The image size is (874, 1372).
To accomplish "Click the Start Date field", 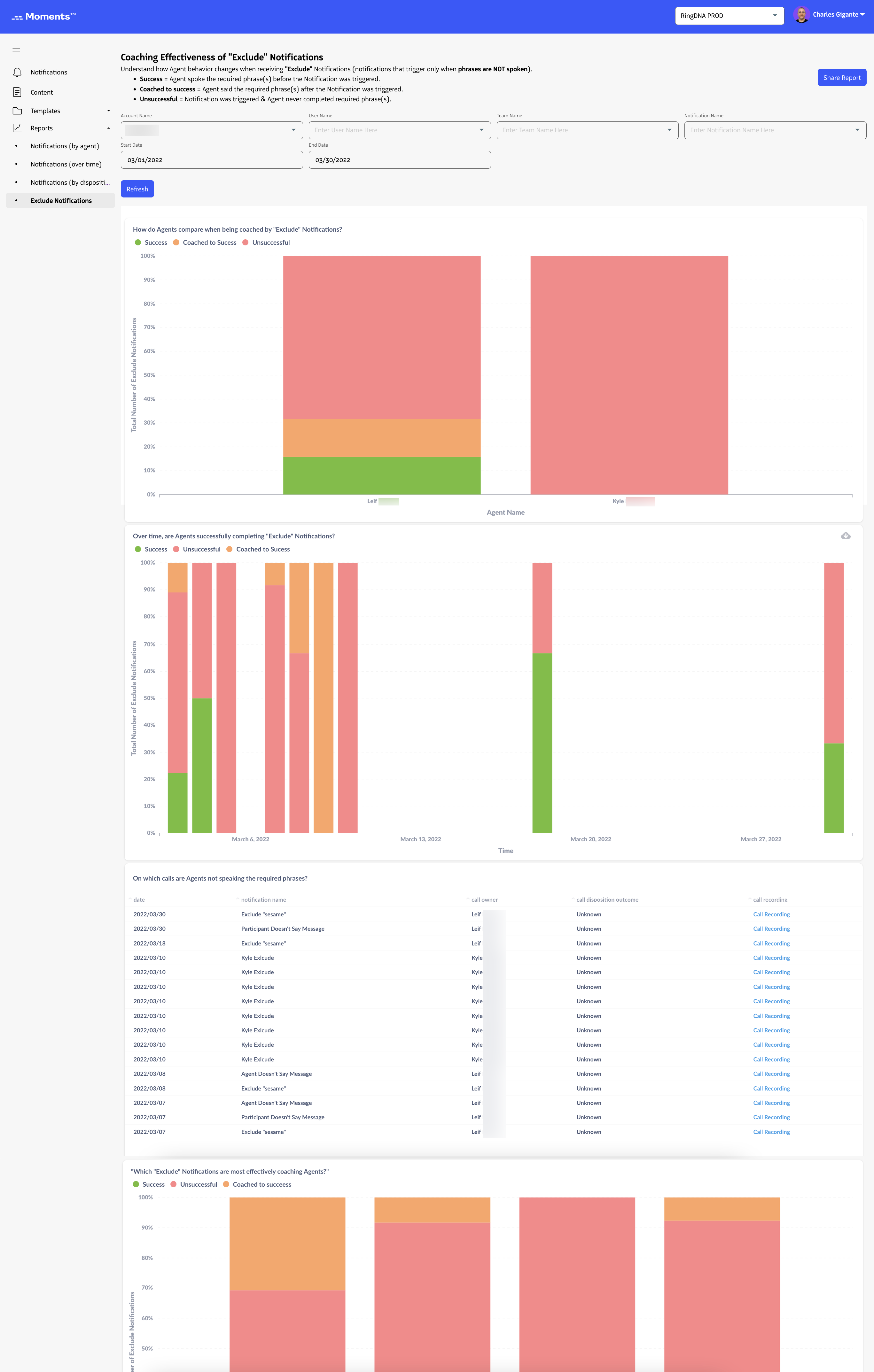I will [212, 160].
